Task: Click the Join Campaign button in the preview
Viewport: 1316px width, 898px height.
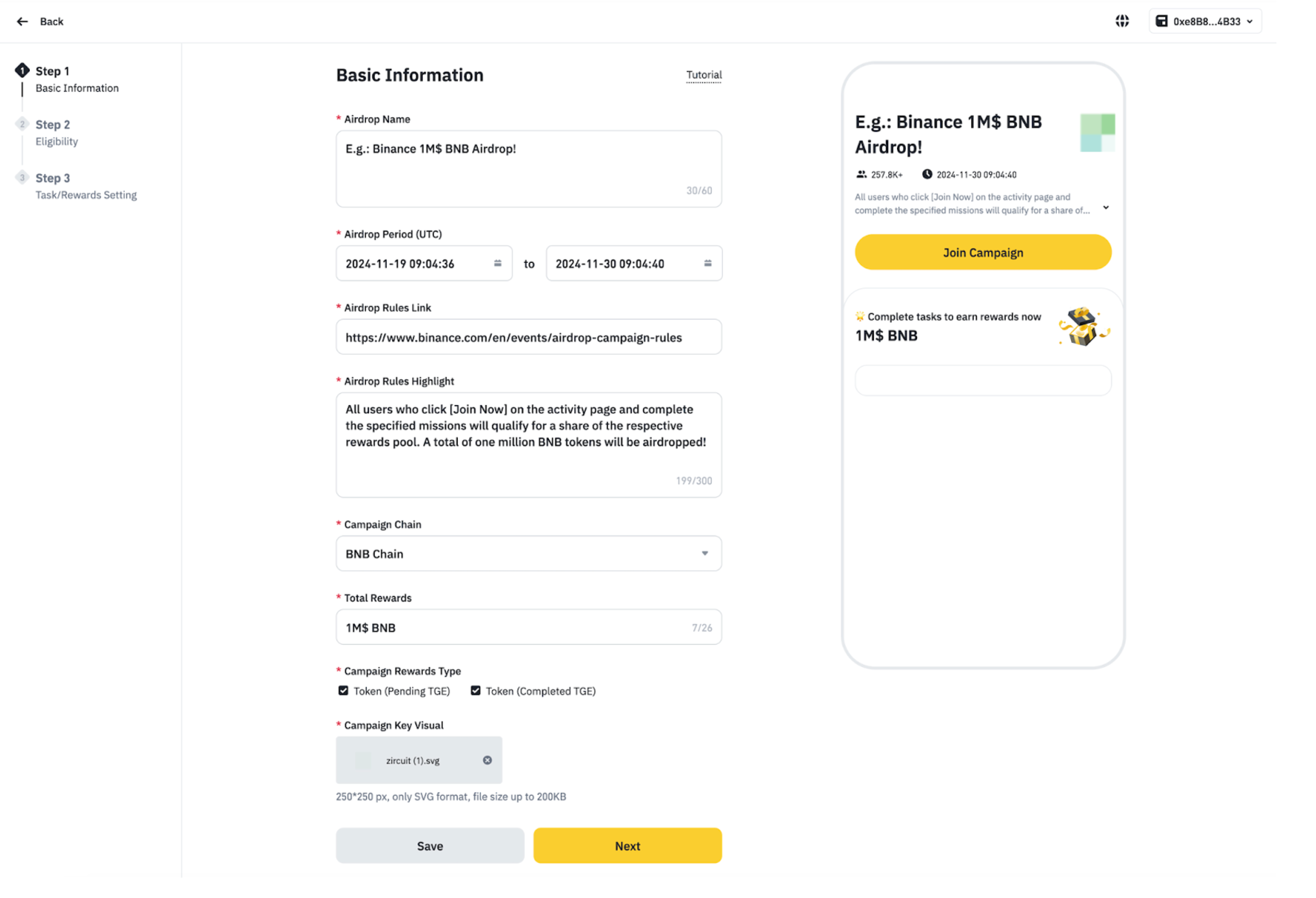Action: [982, 252]
